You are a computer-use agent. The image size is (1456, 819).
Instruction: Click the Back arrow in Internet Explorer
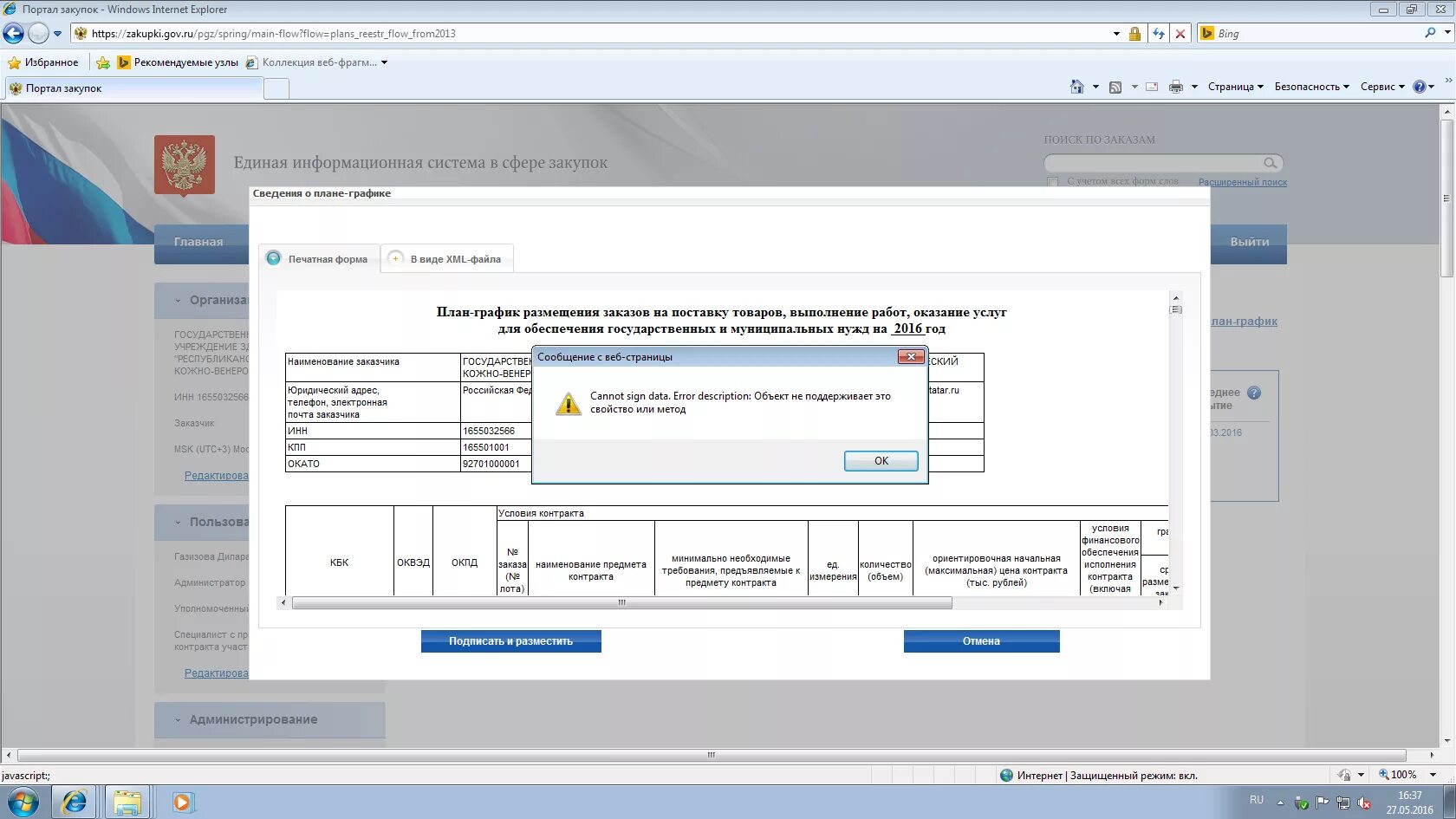pos(14,34)
